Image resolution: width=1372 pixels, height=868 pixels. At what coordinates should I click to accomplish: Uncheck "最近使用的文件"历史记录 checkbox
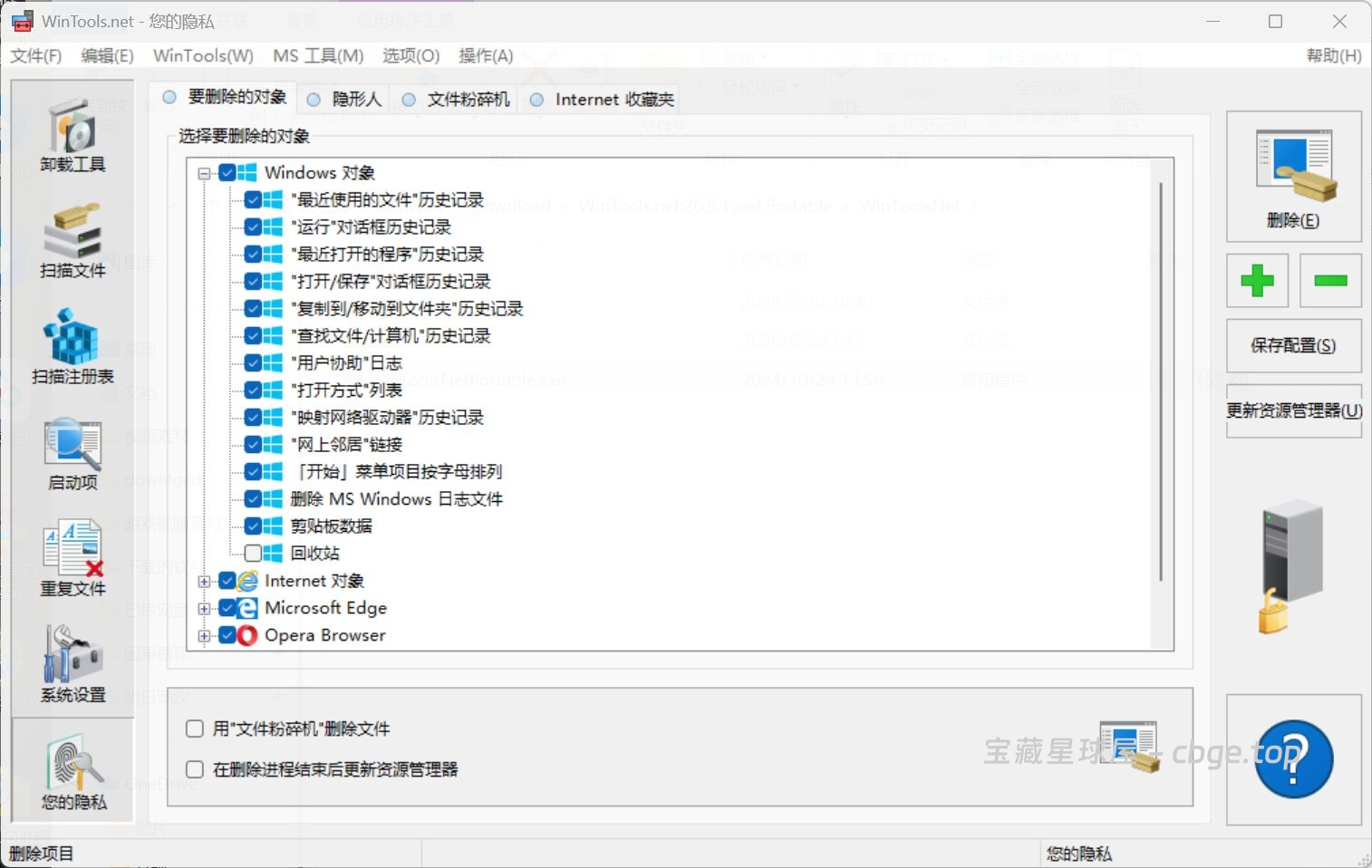click(x=253, y=200)
